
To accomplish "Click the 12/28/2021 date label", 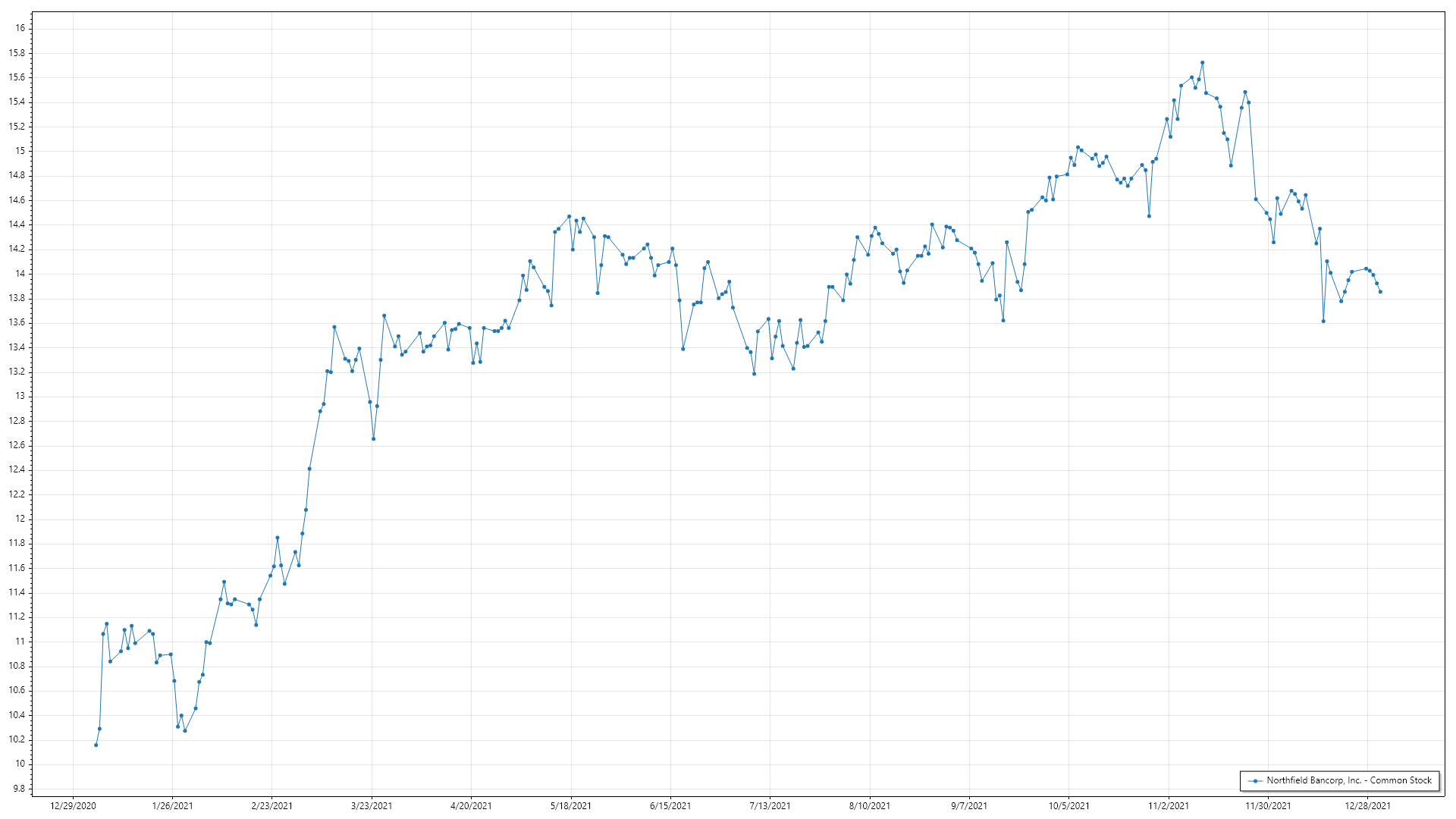I will point(1367,806).
